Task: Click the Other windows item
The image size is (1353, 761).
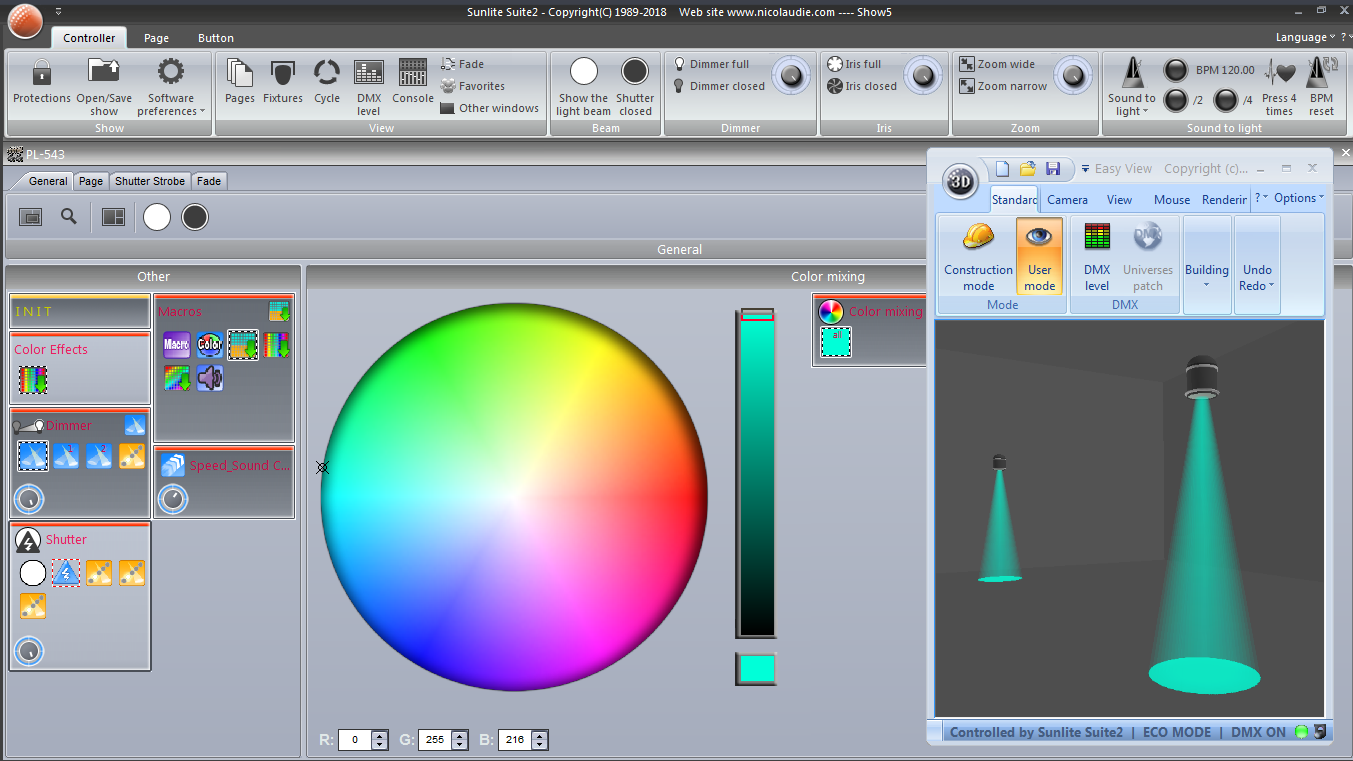Action: pos(489,108)
